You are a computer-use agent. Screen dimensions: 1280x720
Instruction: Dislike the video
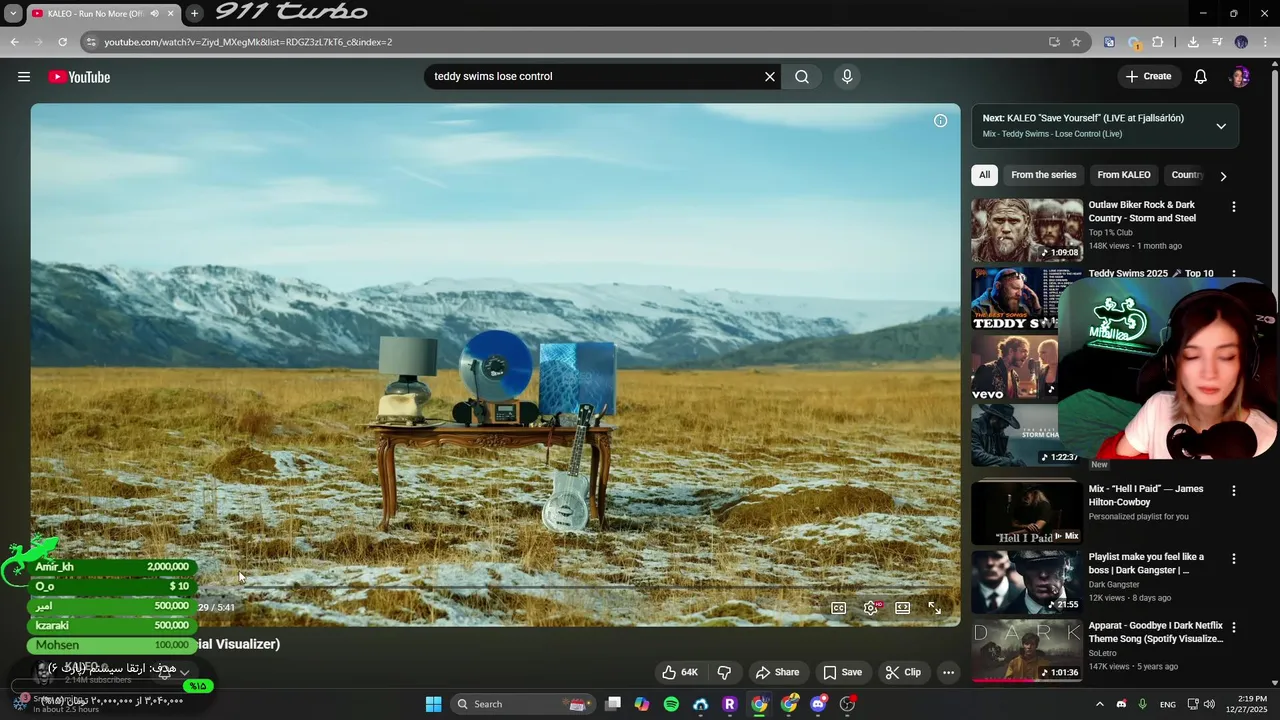point(724,672)
